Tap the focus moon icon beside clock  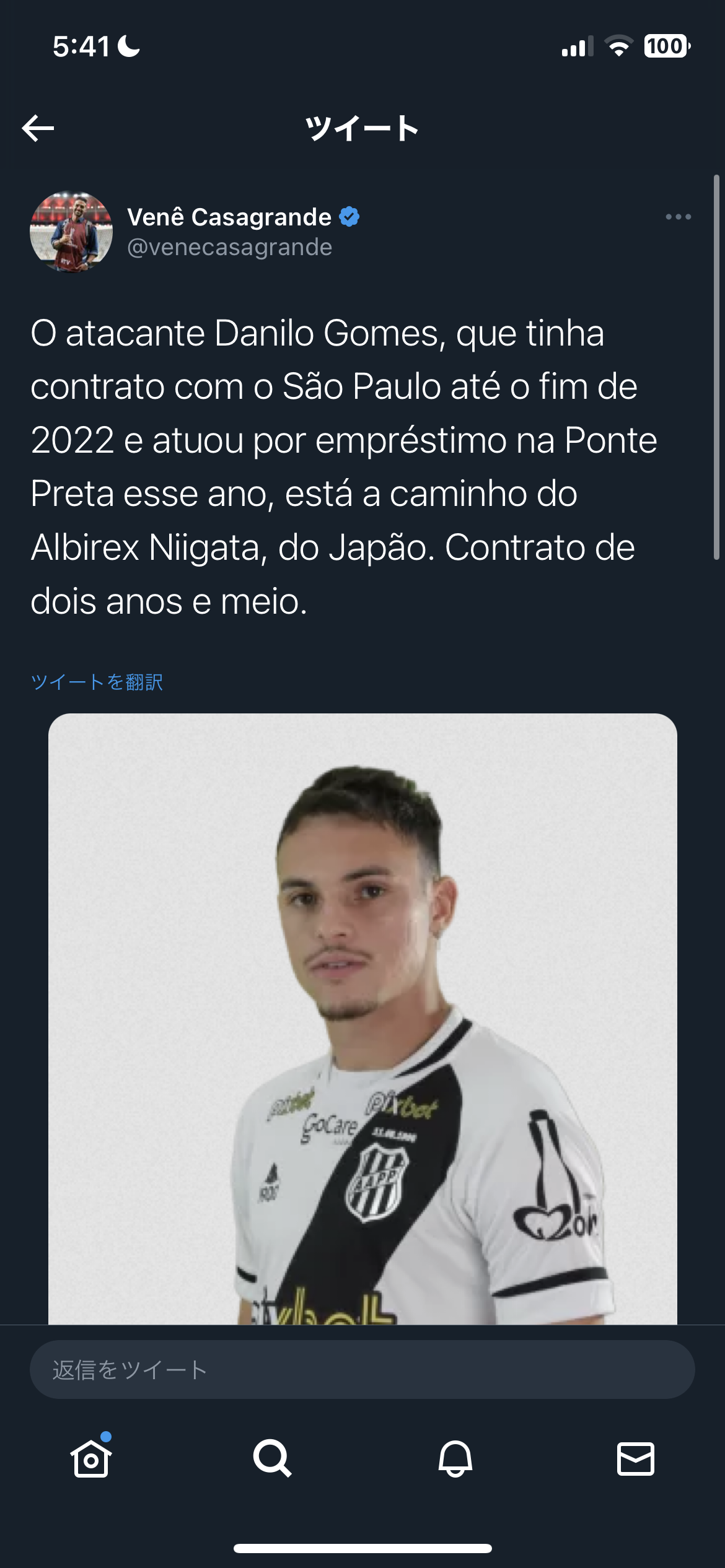[129, 46]
